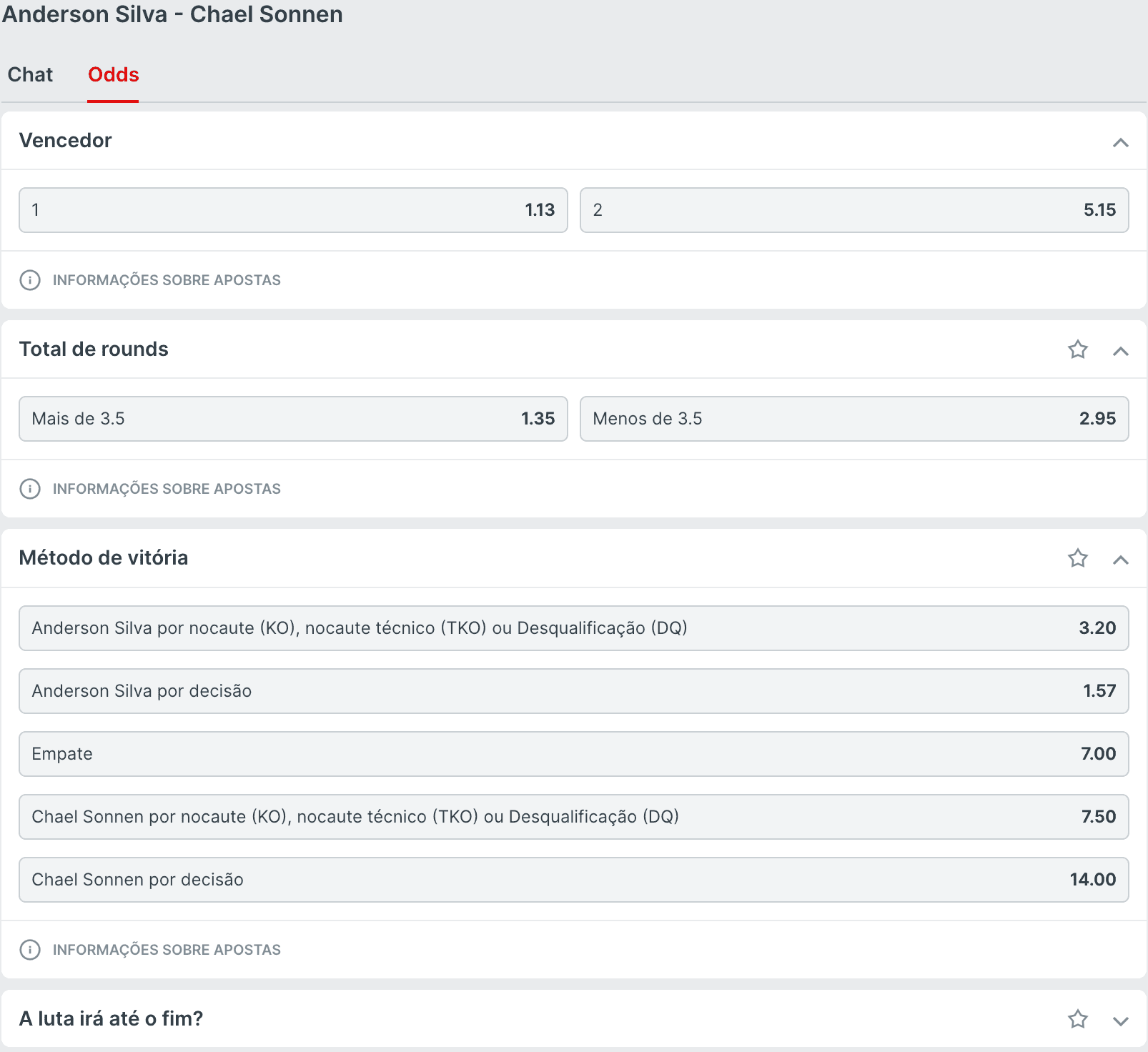Viewport: 1148px width, 1052px height.
Task: Select Chael Sonnen por decisão
Action: (574, 880)
